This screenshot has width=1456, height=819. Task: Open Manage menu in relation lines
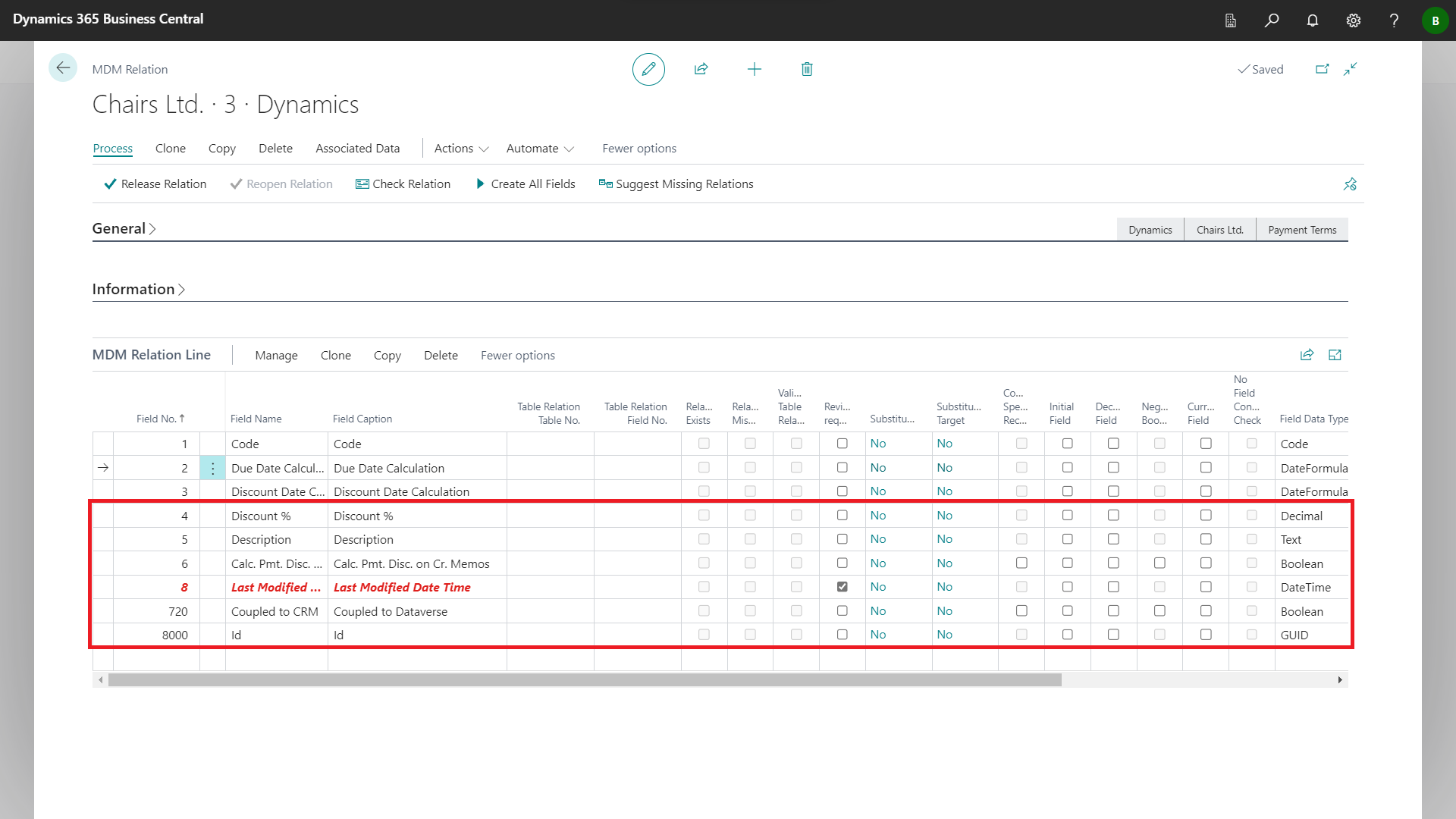(276, 356)
